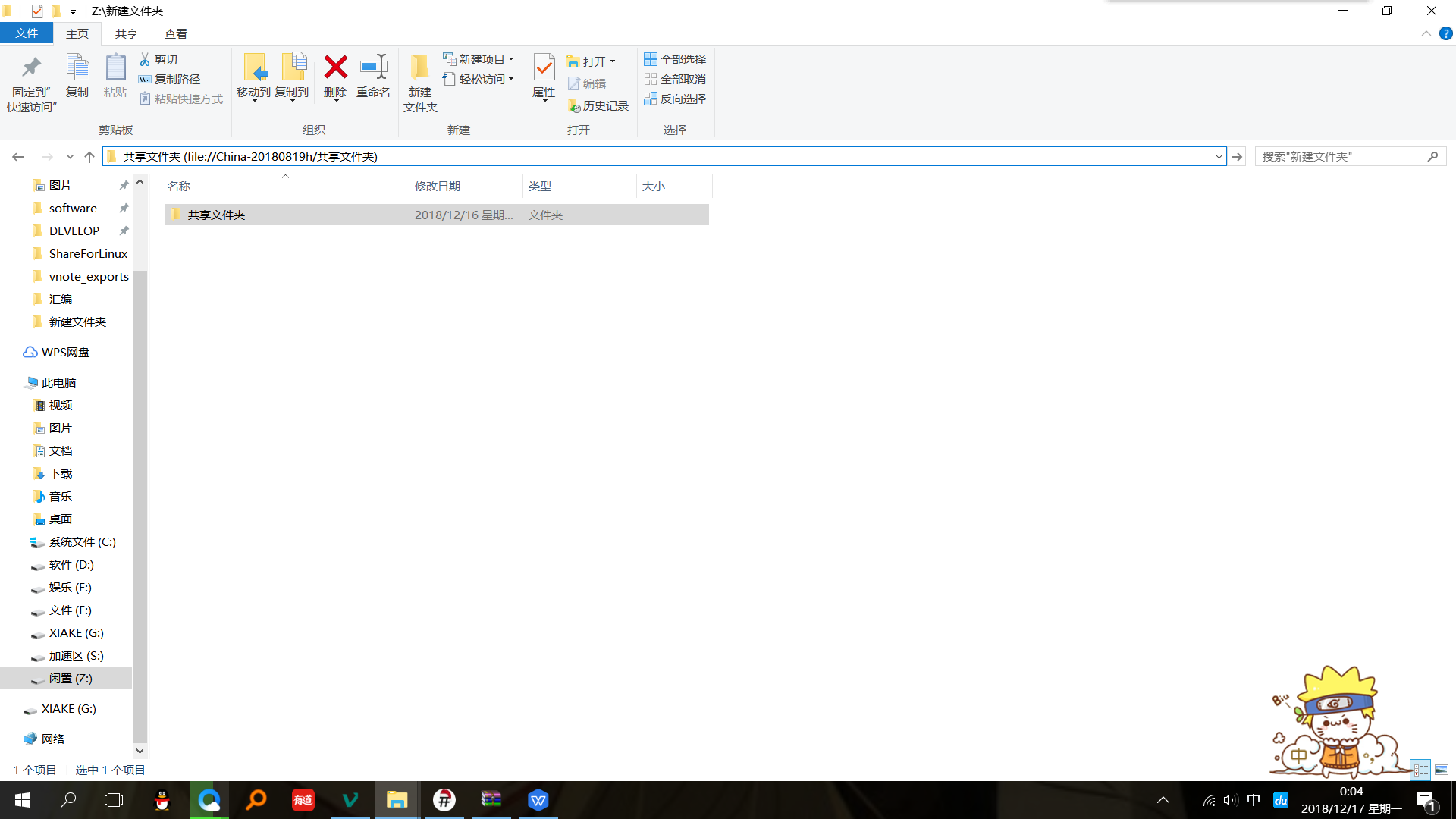Expand the Move to dropdown

click(x=253, y=99)
